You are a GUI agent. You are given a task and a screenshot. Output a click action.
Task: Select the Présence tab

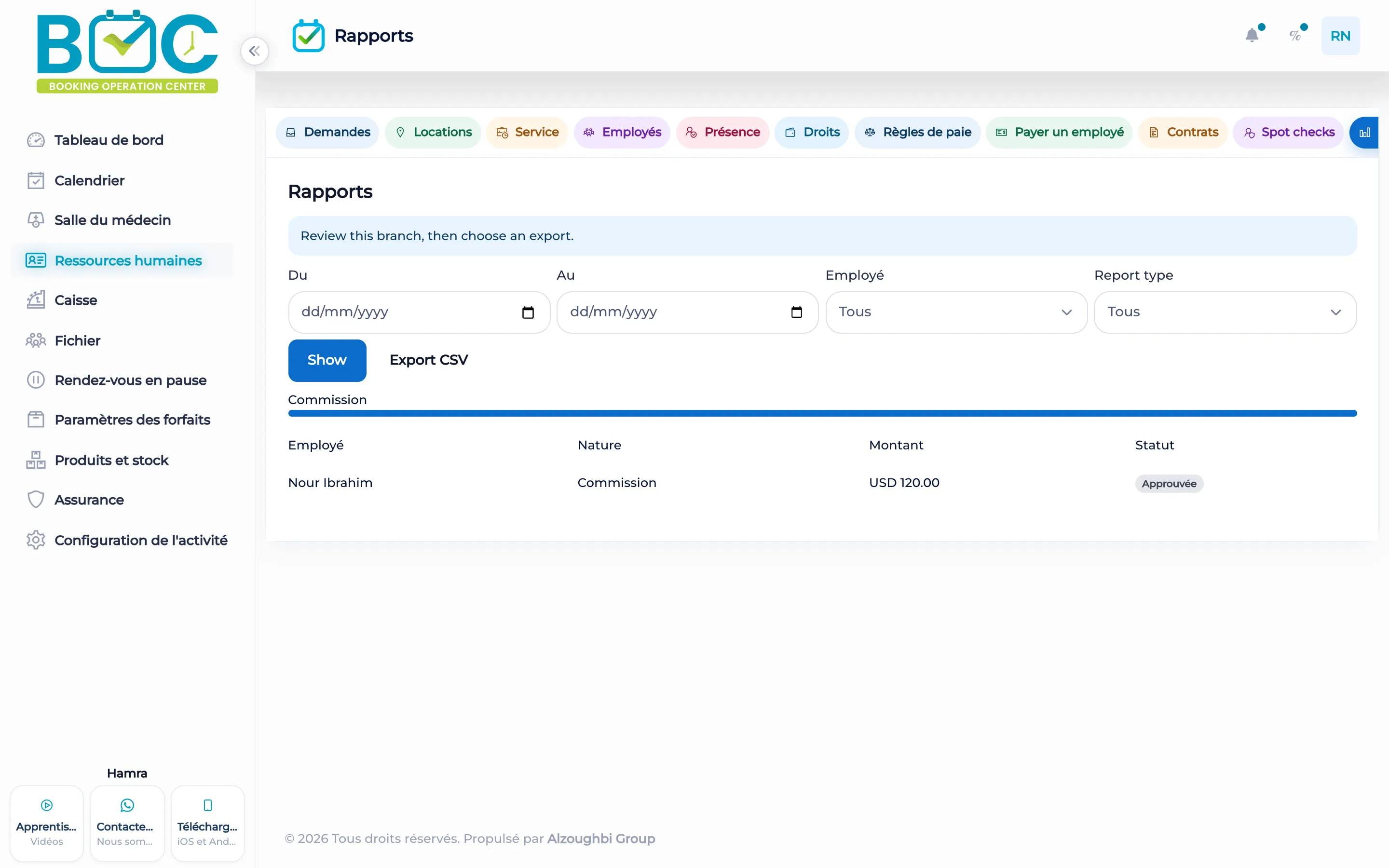point(722,133)
